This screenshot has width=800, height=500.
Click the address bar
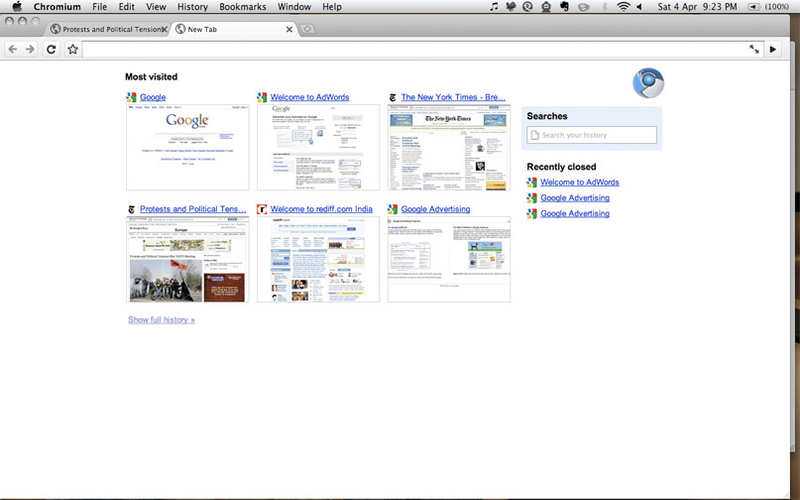[x=423, y=49]
